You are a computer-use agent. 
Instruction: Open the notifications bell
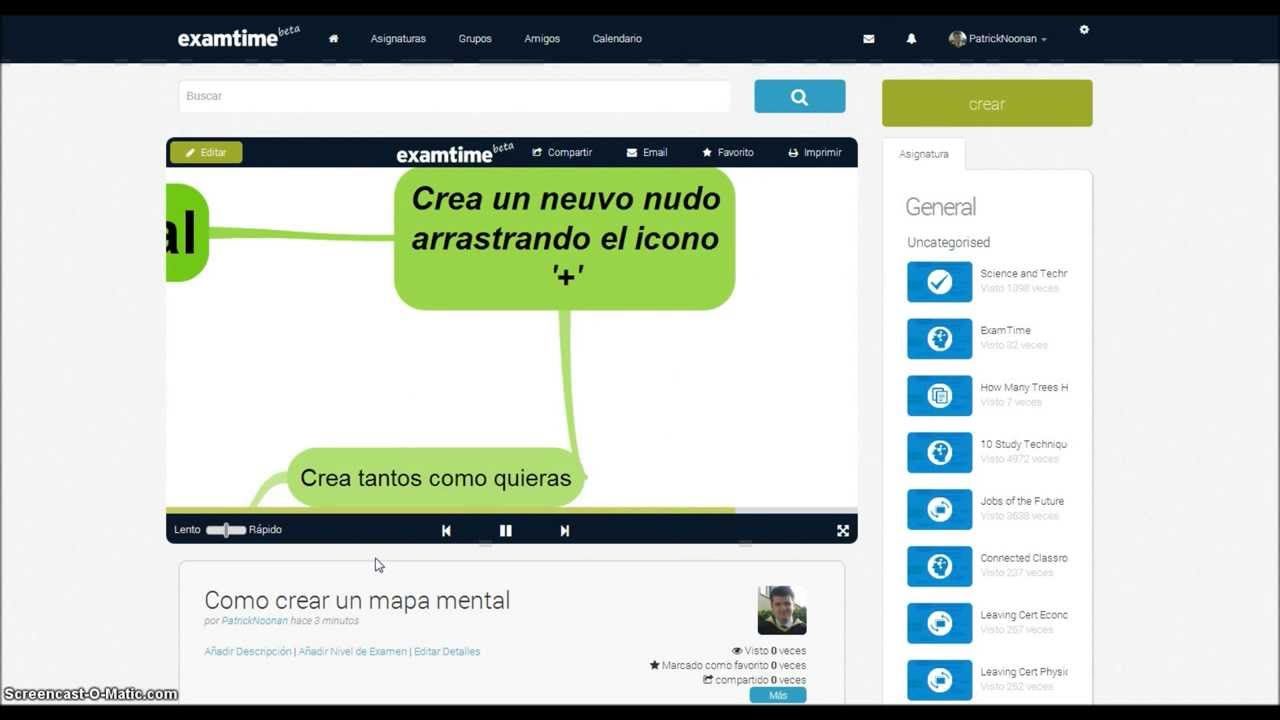pyautogui.click(x=911, y=39)
